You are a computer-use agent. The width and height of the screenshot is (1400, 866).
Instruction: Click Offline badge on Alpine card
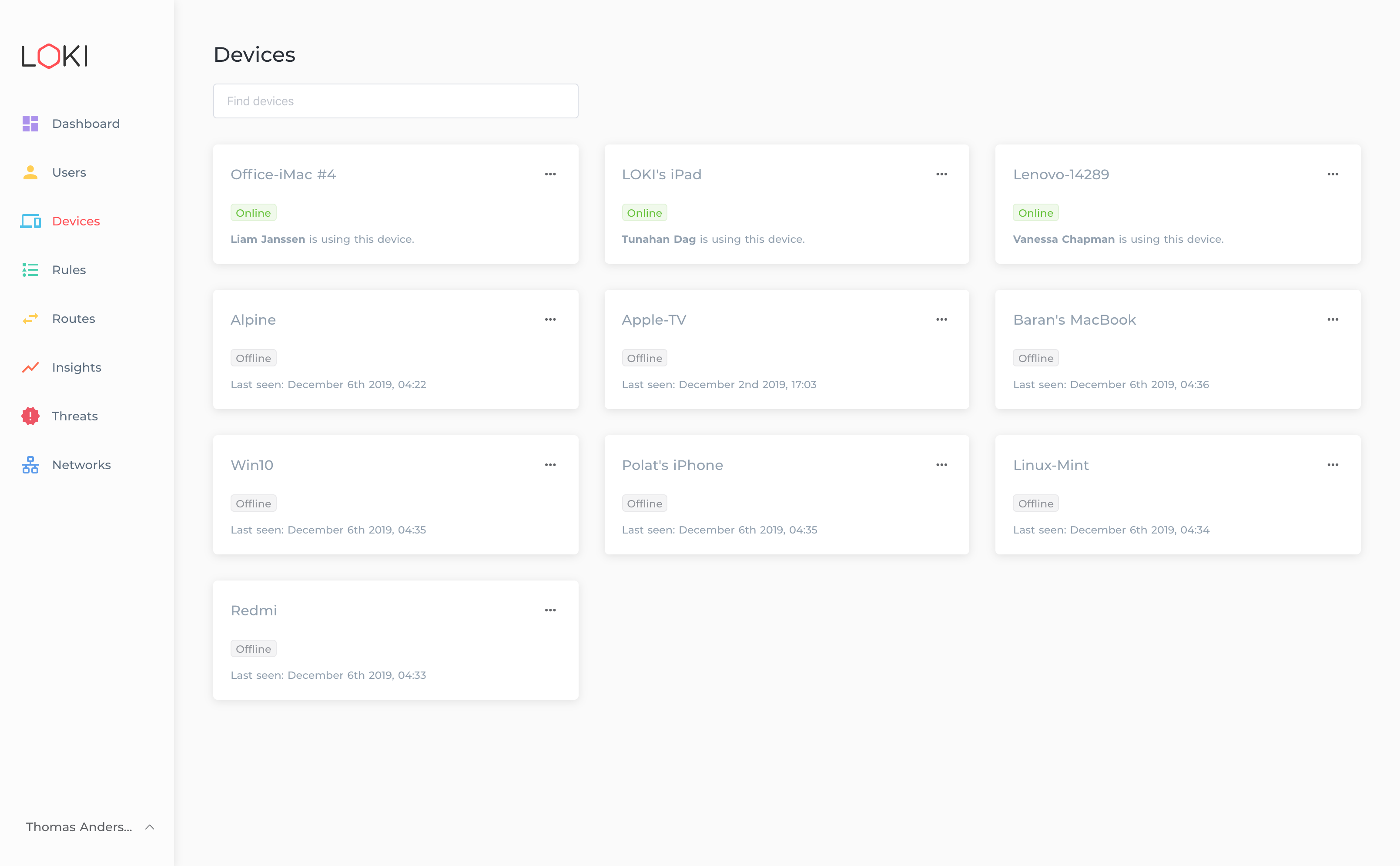(x=253, y=358)
